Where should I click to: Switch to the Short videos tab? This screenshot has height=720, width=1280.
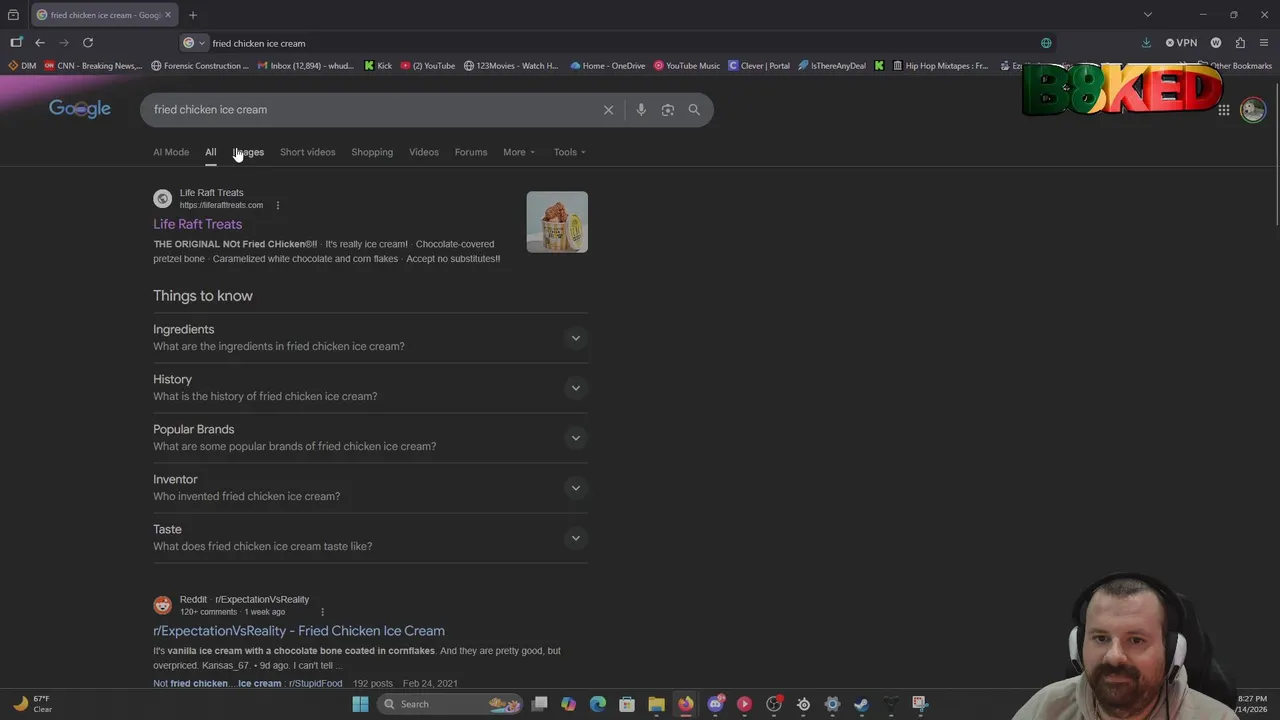click(x=307, y=152)
